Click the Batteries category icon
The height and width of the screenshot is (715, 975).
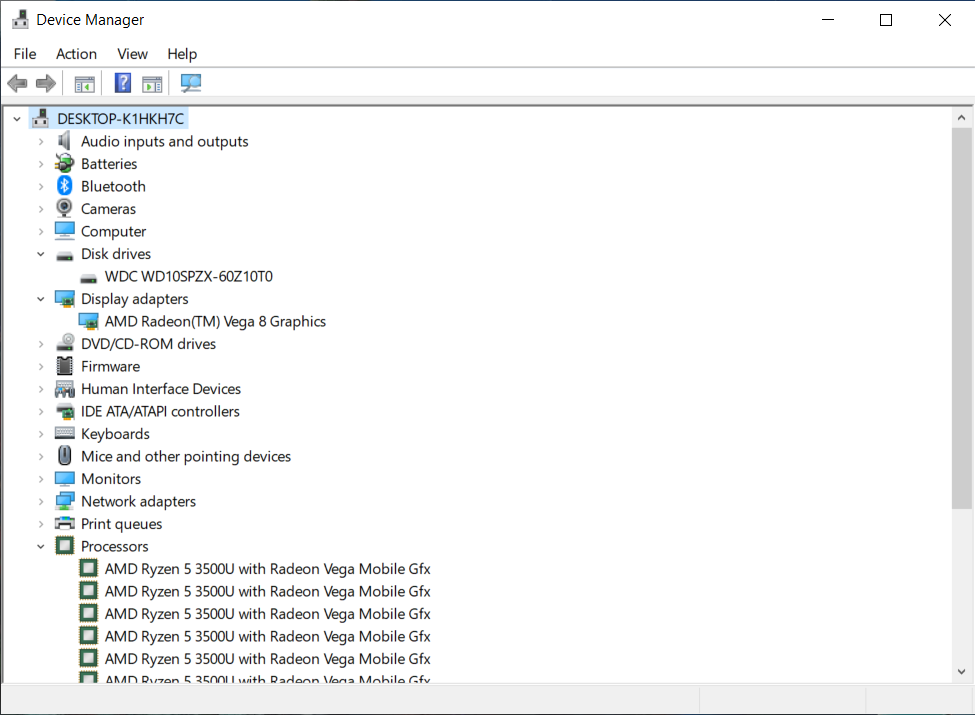[x=65, y=164]
